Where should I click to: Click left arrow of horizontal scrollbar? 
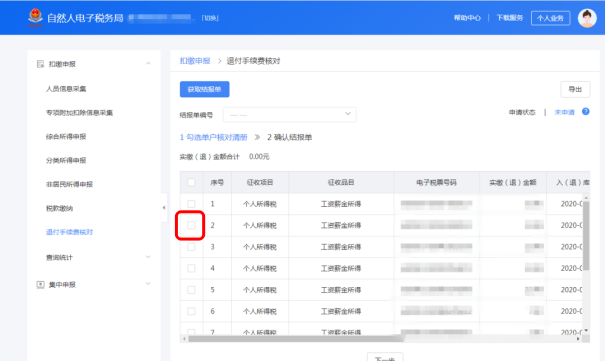click(184, 339)
